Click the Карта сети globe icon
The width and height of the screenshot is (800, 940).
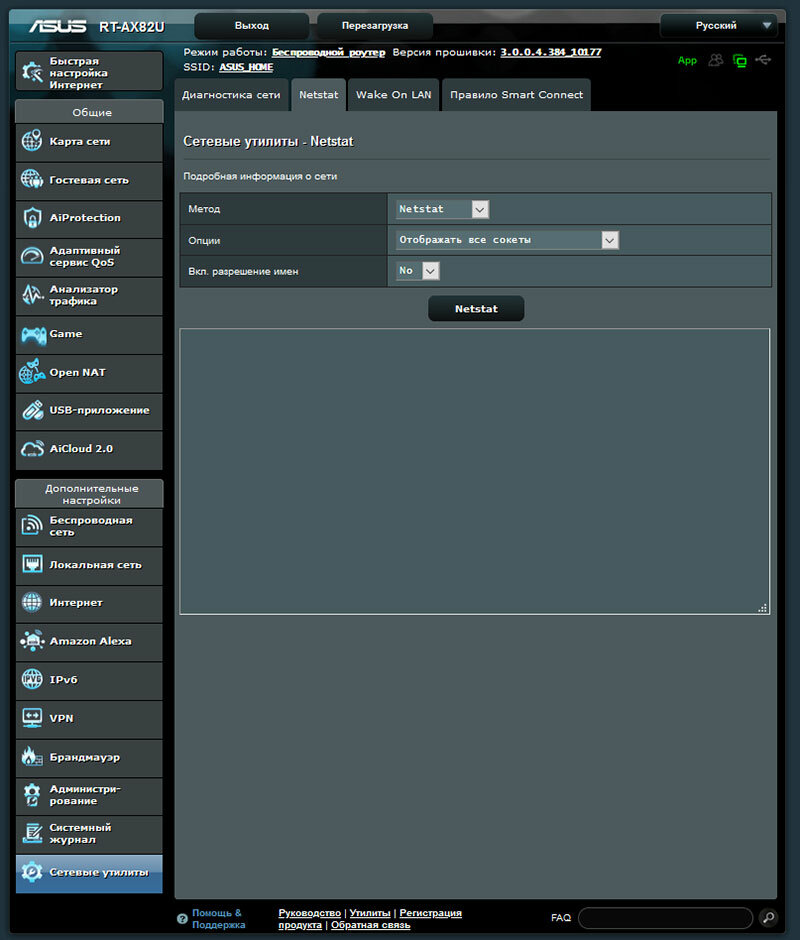click(32, 141)
